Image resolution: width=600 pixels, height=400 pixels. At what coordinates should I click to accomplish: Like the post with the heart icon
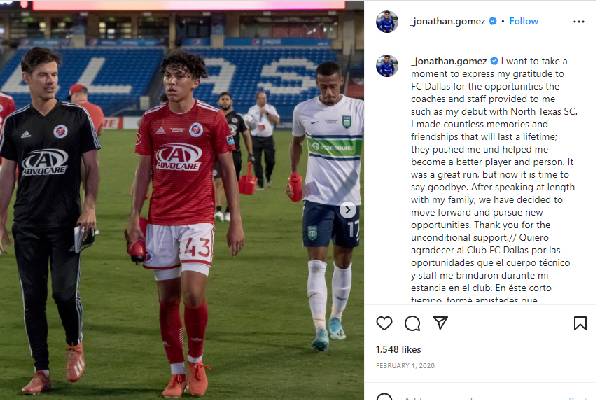point(384,323)
